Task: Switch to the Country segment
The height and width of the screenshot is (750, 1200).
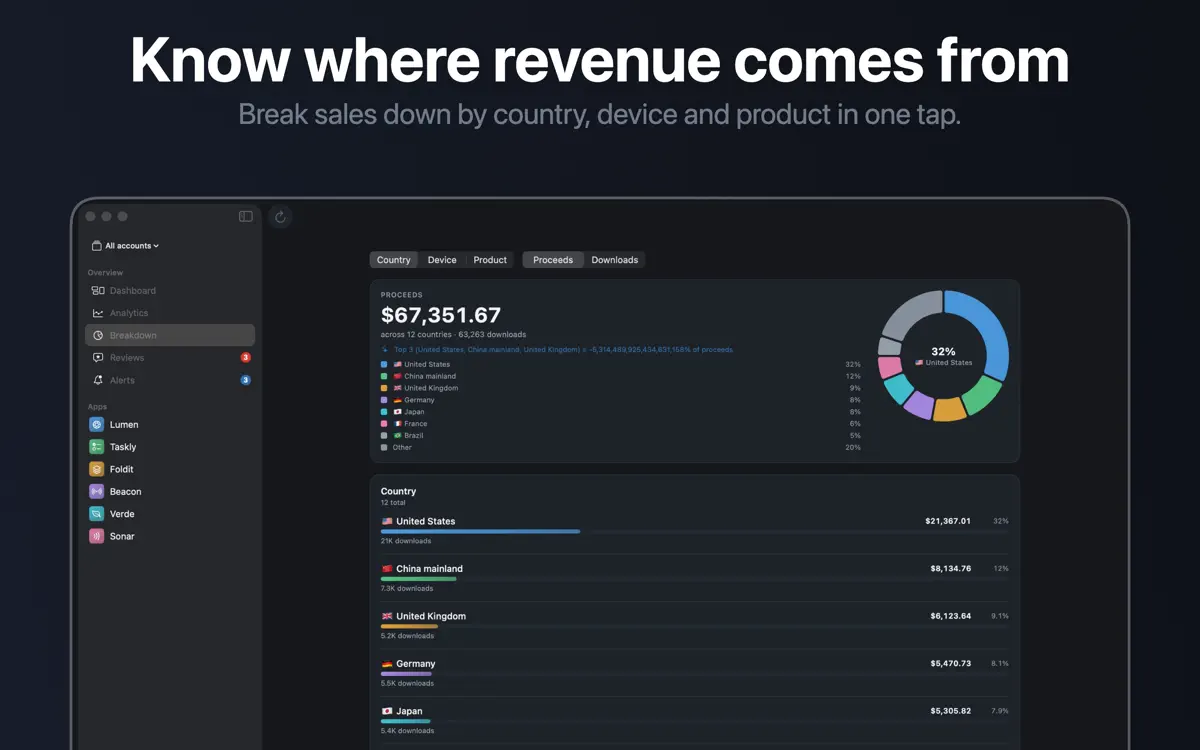Action: (x=394, y=260)
